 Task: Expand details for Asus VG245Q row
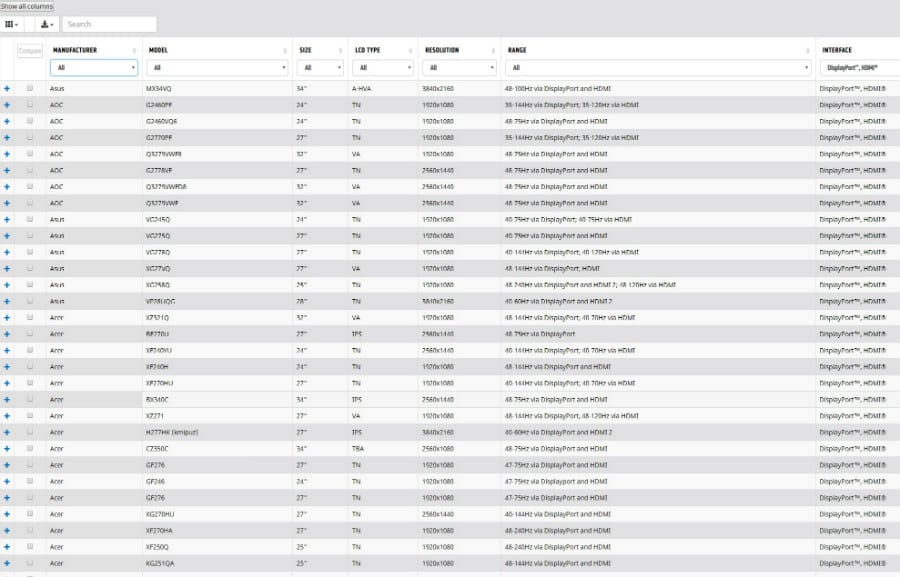tap(7, 219)
